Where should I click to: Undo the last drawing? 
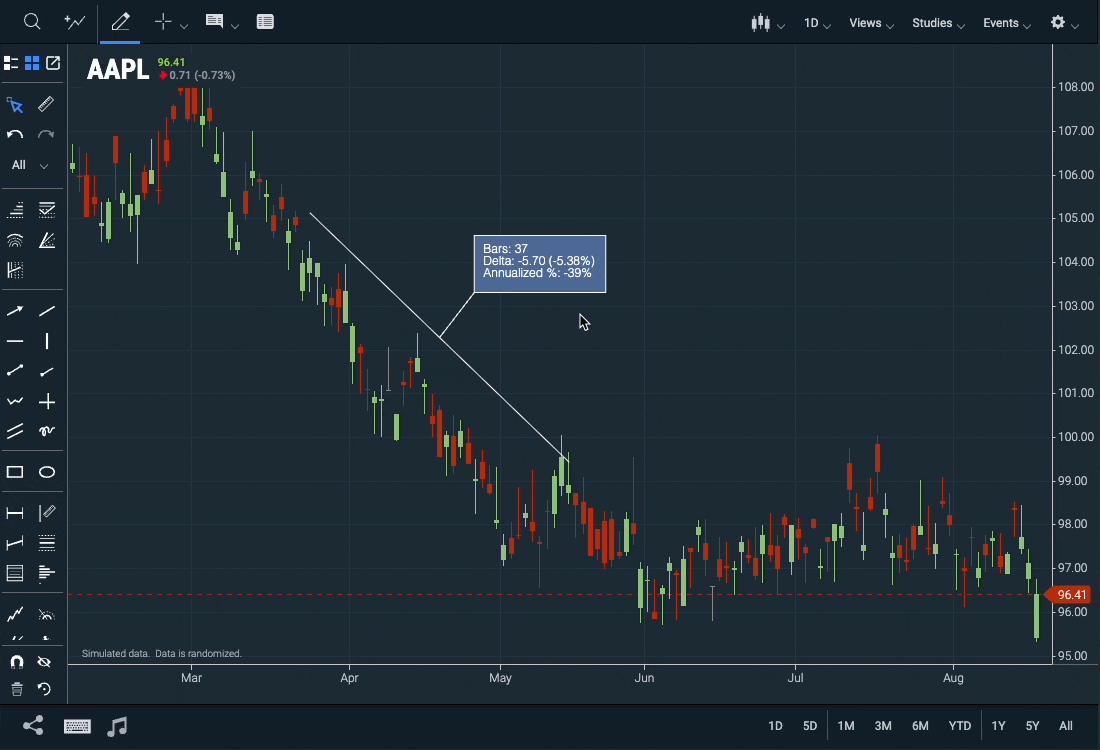pyautogui.click(x=15, y=134)
